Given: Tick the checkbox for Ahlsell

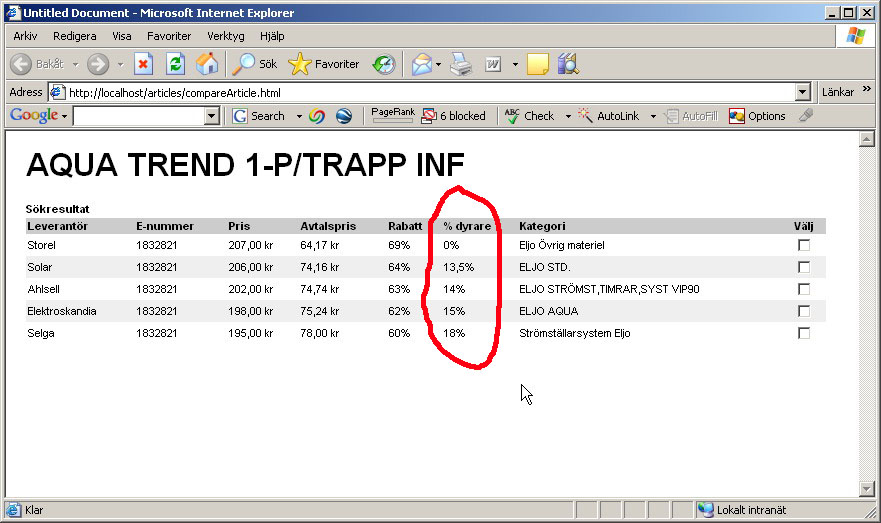Looking at the screenshot, I should [804, 289].
